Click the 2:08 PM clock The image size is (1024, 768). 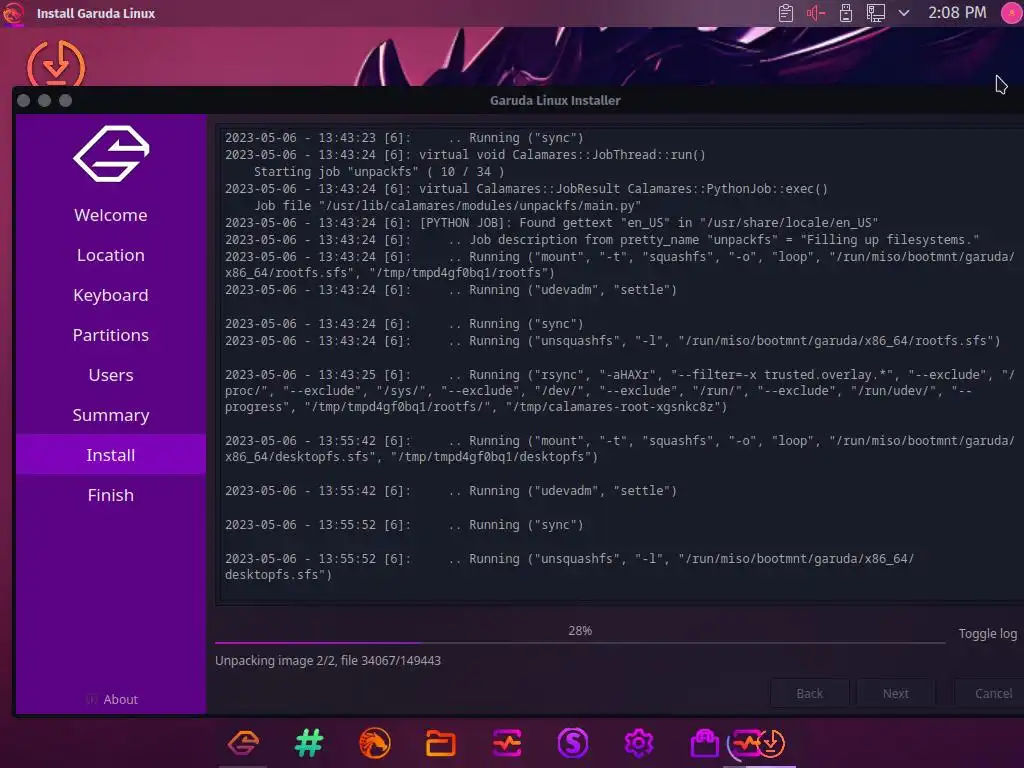pyautogui.click(x=957, y=12)
